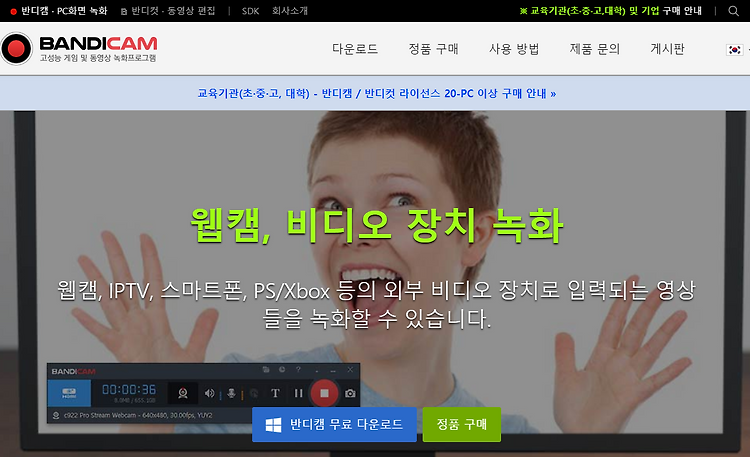
Task: Open the SDK link
Action: (251, 11)
